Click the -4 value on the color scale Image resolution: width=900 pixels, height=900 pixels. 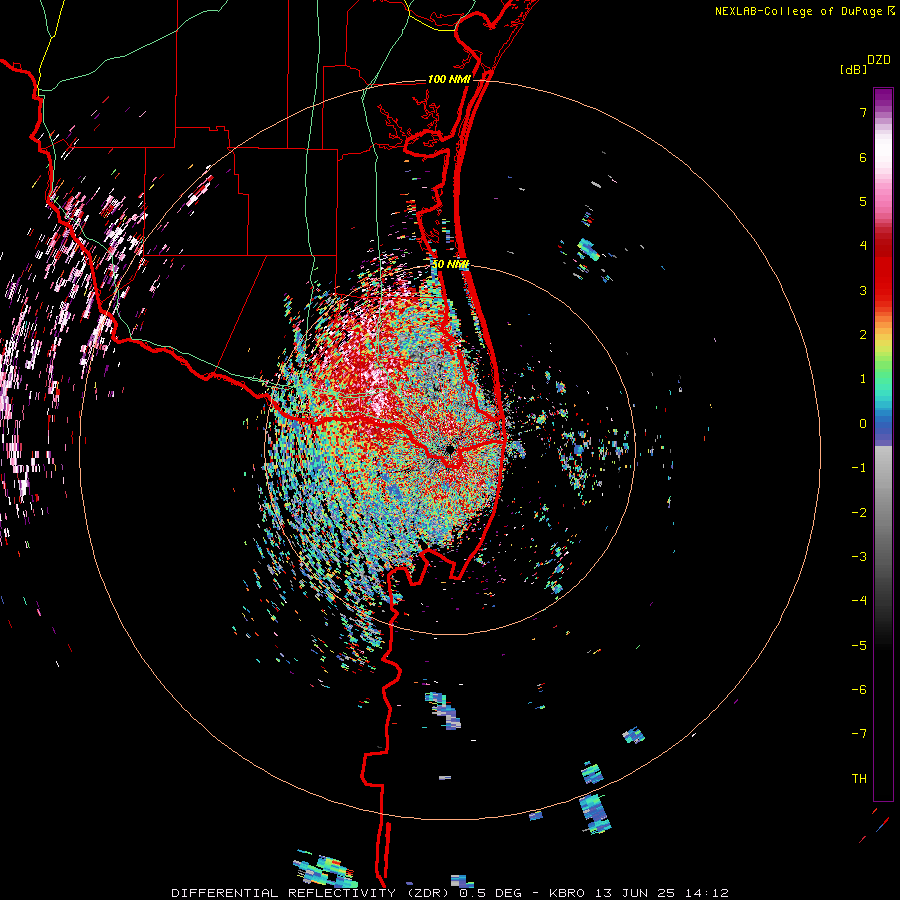coord(859,600)
